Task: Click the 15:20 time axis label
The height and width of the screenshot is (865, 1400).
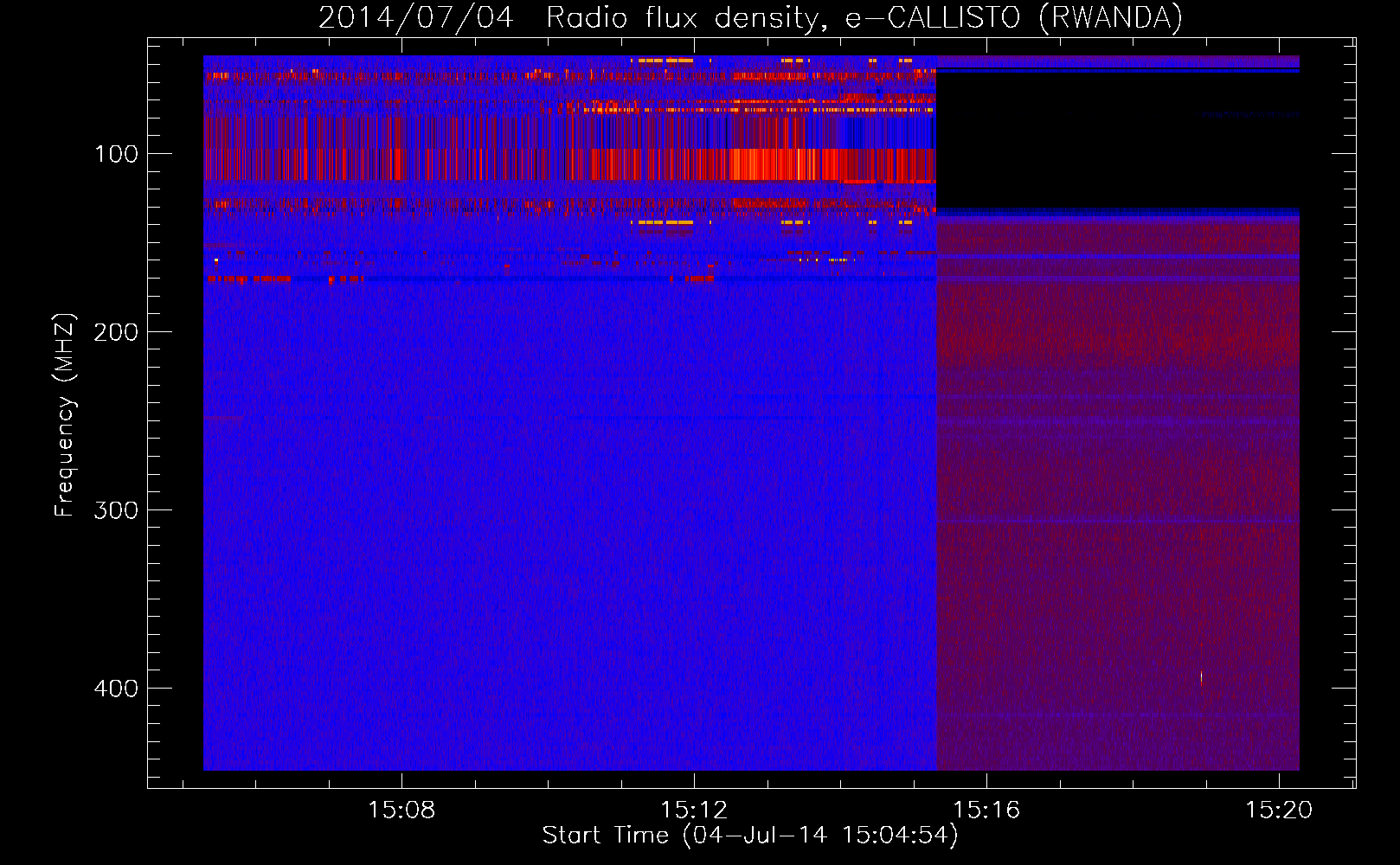Action: 1279,811
